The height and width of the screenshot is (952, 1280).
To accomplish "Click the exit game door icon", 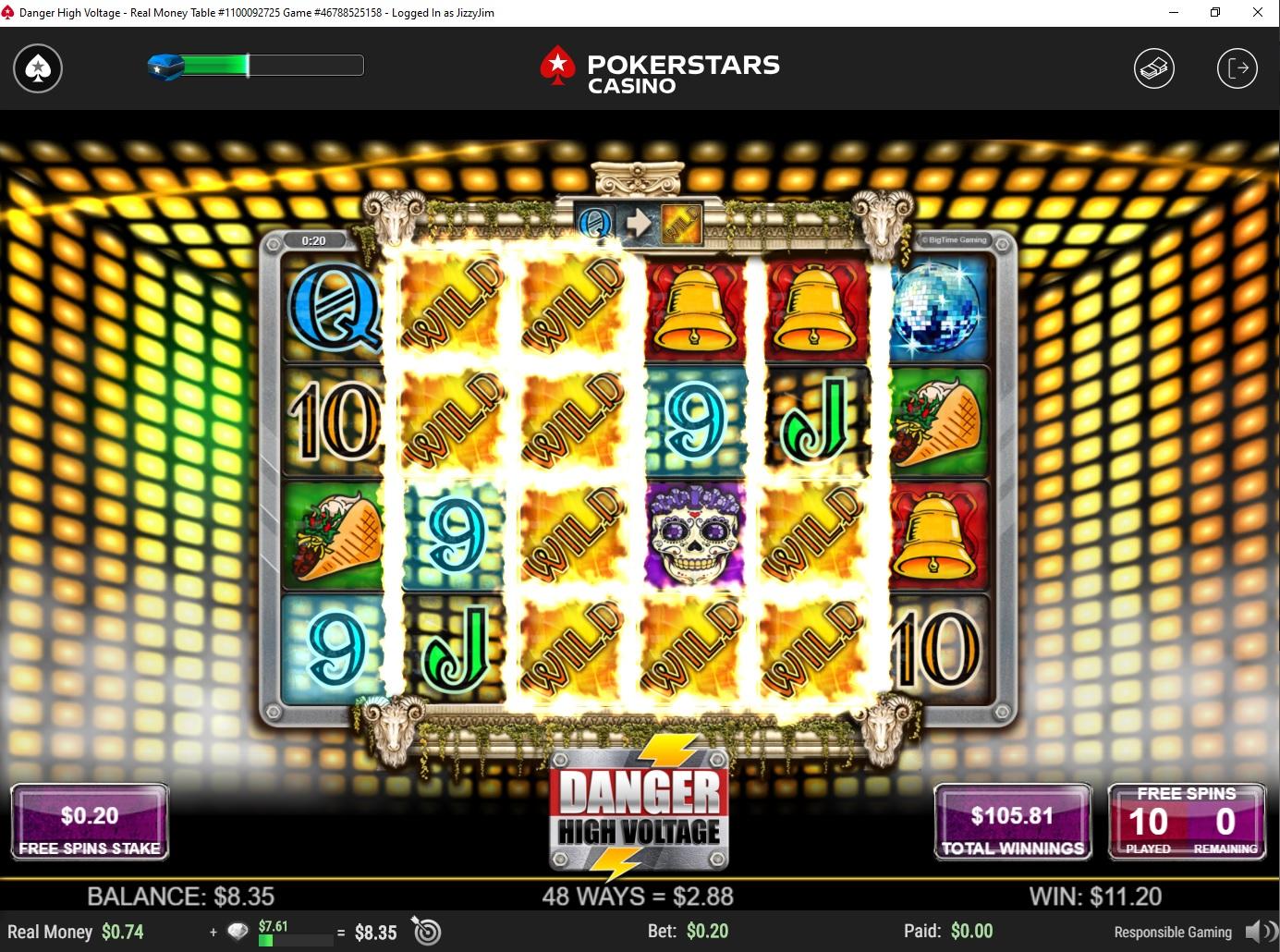I will 1237,68.
